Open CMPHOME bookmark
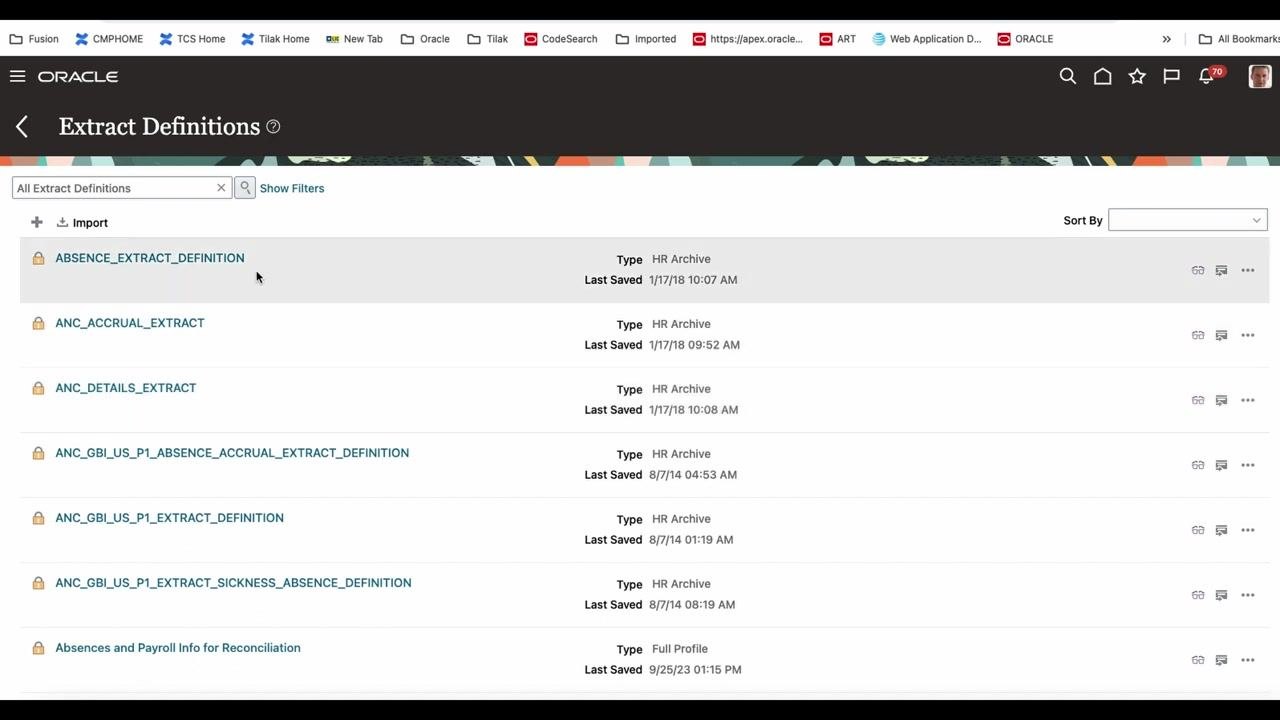Image resolution: width=1280 pixels, height=720 pixels. coord(109,39)
